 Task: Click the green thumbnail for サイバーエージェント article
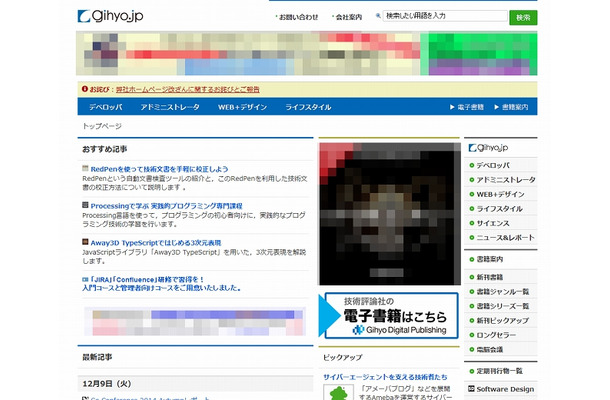pos(338,392)
